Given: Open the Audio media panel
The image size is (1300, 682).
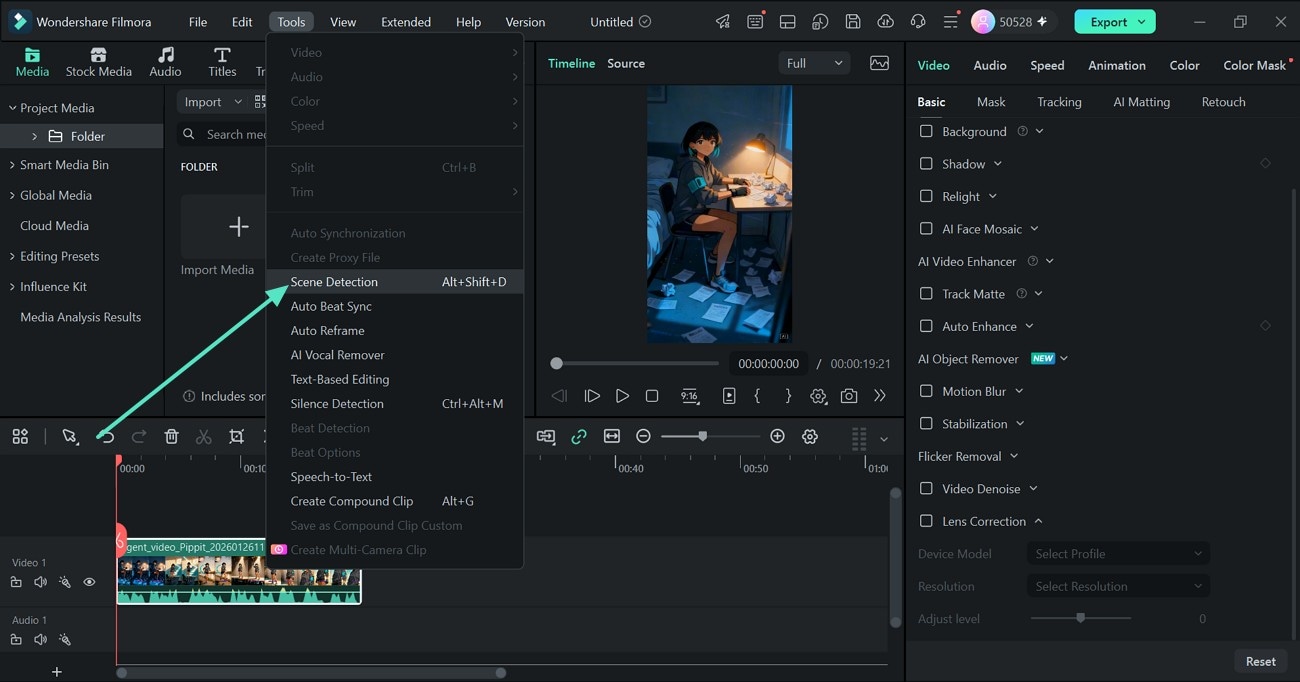Looking at the screenshot, I should point(165,62).
